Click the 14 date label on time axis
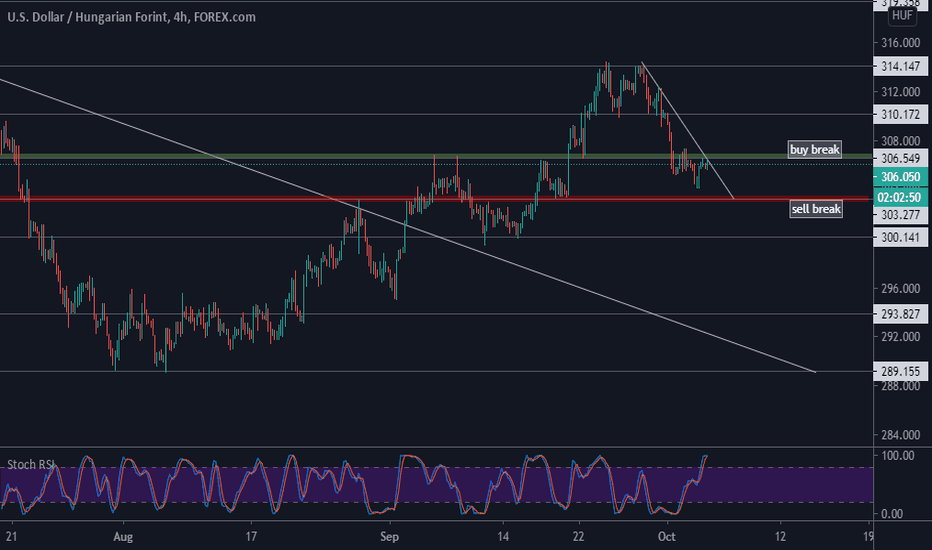 pos(503,537)
